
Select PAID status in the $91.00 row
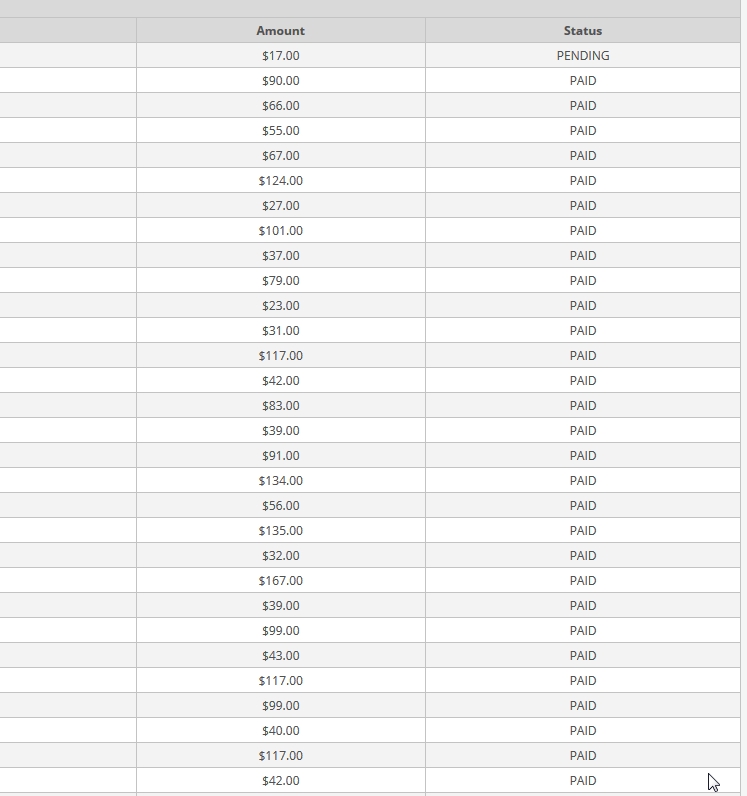click(582, 456)
